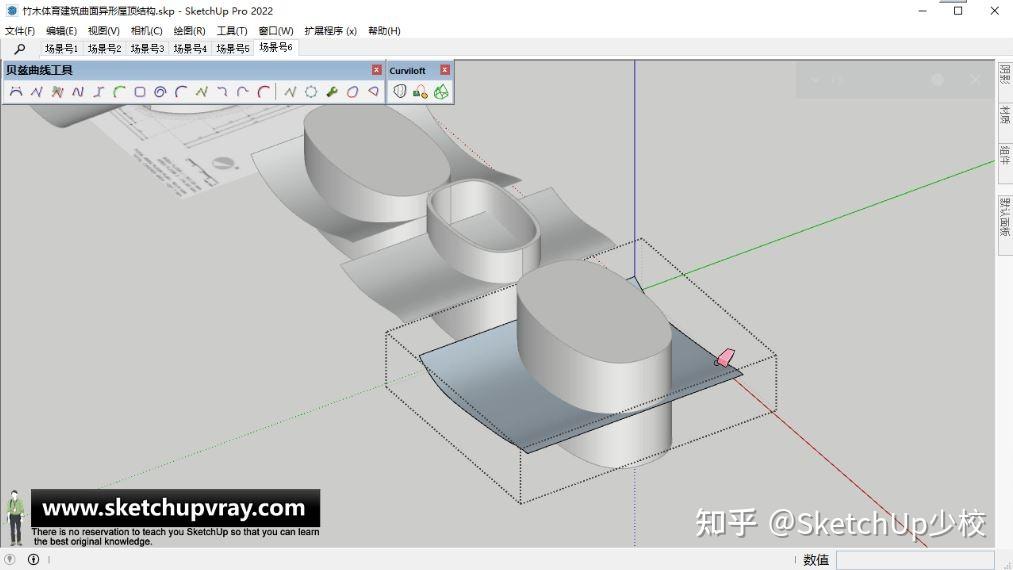Click the 数值 measurements input box
This screenshot has height=570, width=1013.
point(915,560)
